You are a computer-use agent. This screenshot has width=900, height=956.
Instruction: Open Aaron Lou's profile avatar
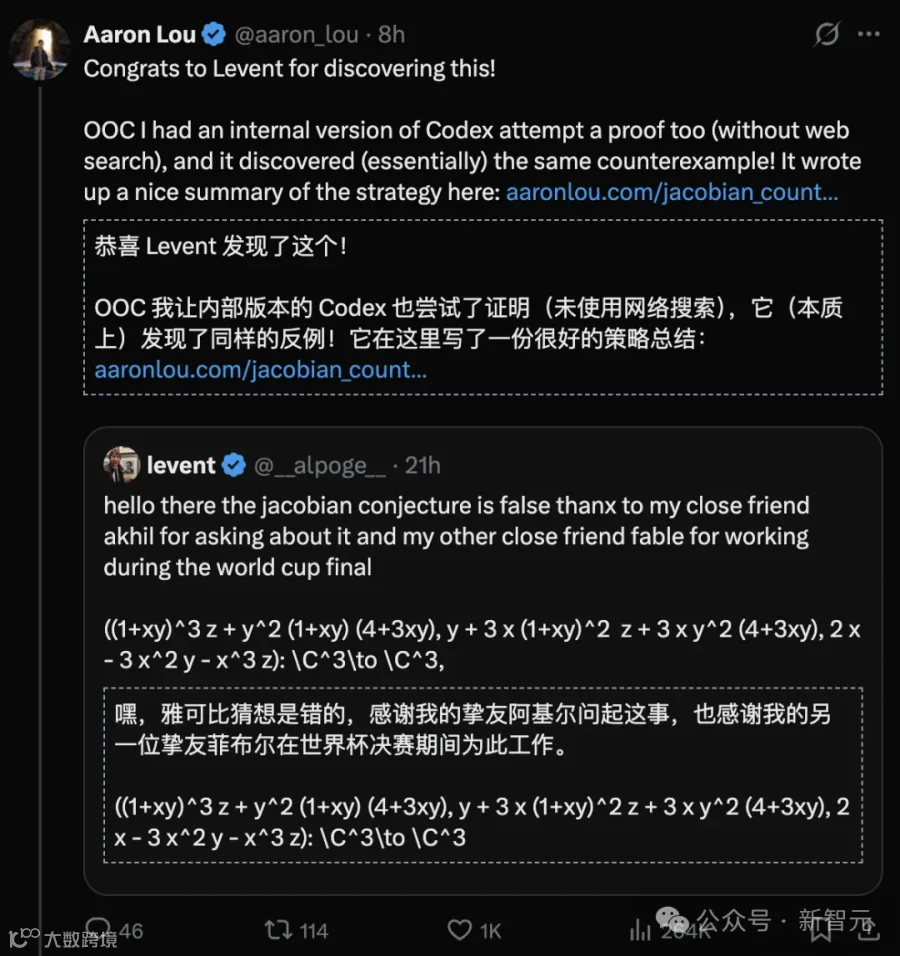click(x=40, y=50)
